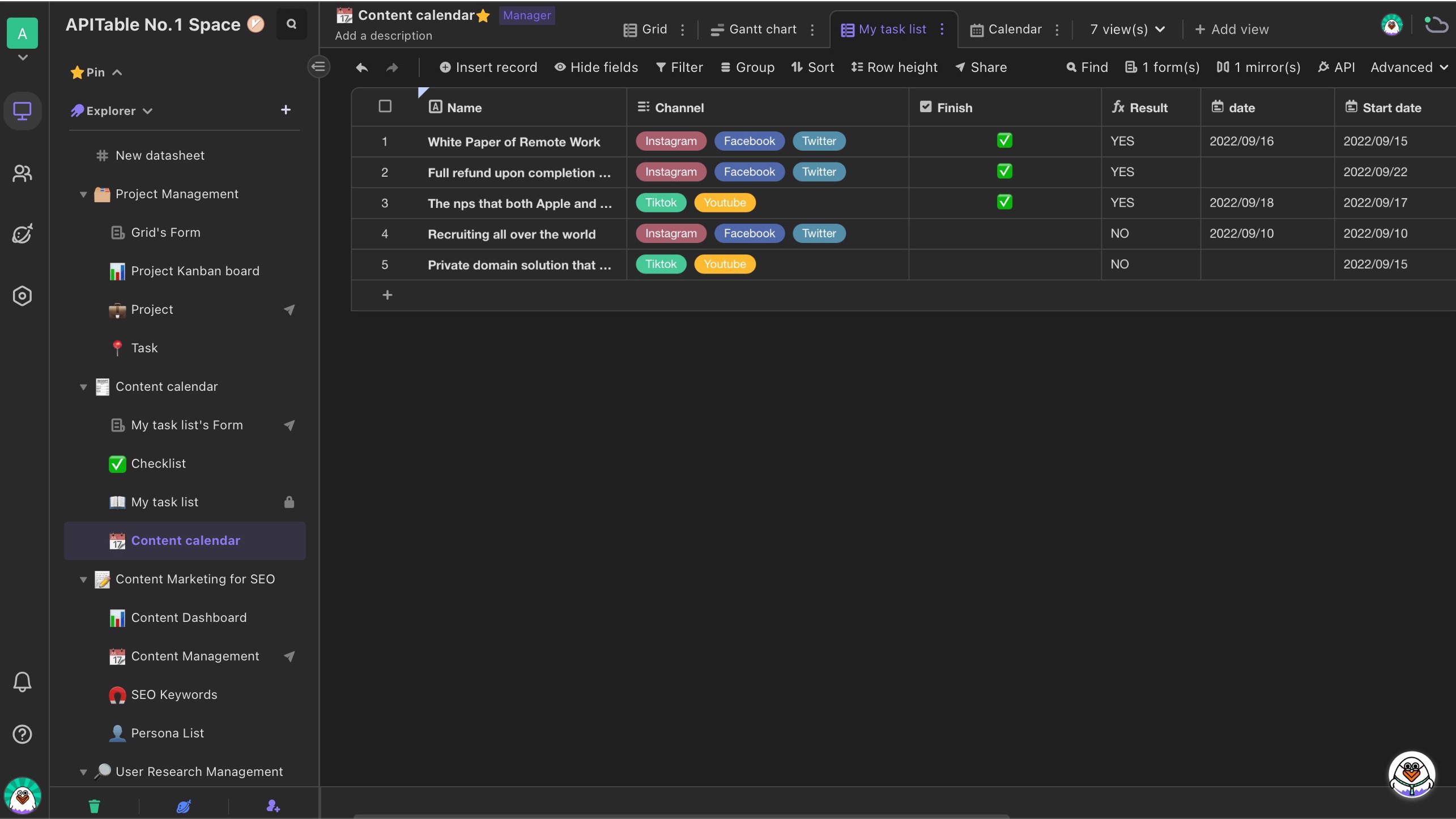Toggle finish checkbox on row 5
The width and height of the screenshot is (1456, 819).
coord(1004,264)
